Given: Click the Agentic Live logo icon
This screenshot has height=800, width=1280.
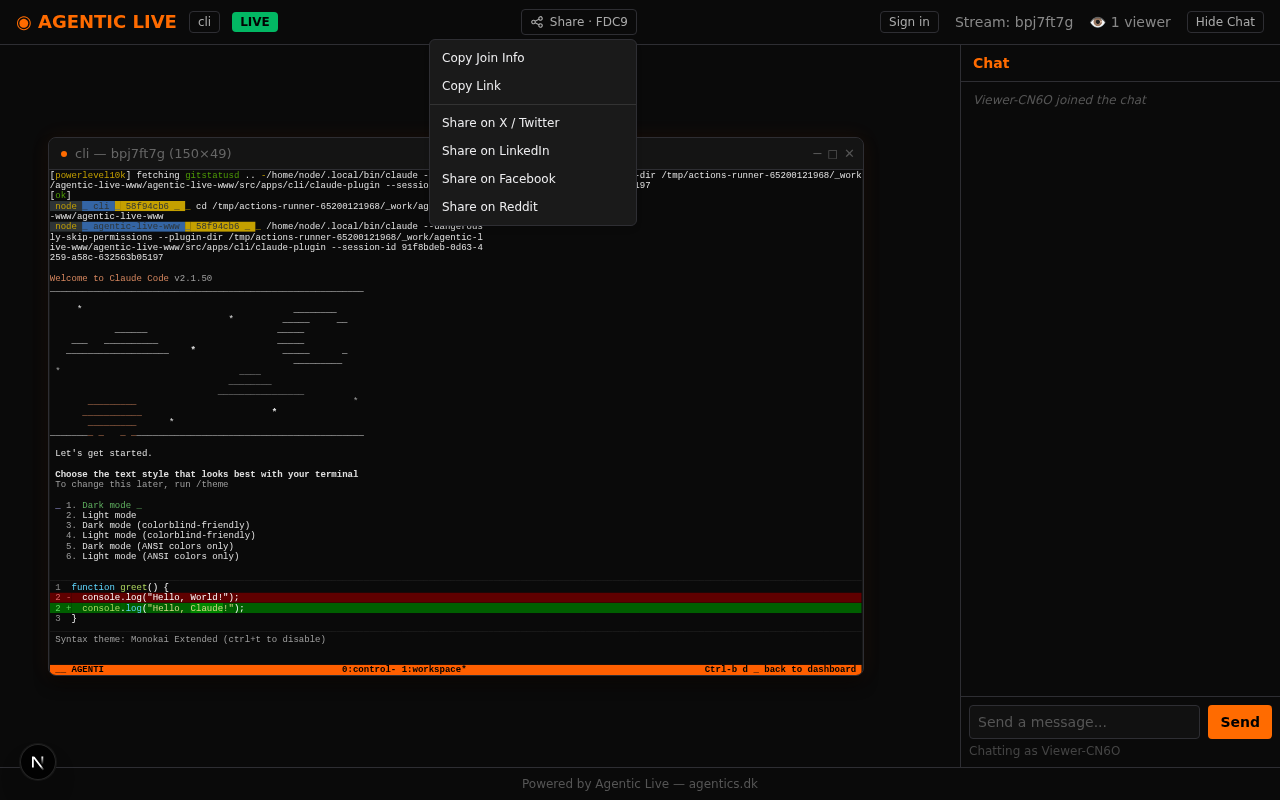Looking at the screenshot, I should (x=24, y=22).
